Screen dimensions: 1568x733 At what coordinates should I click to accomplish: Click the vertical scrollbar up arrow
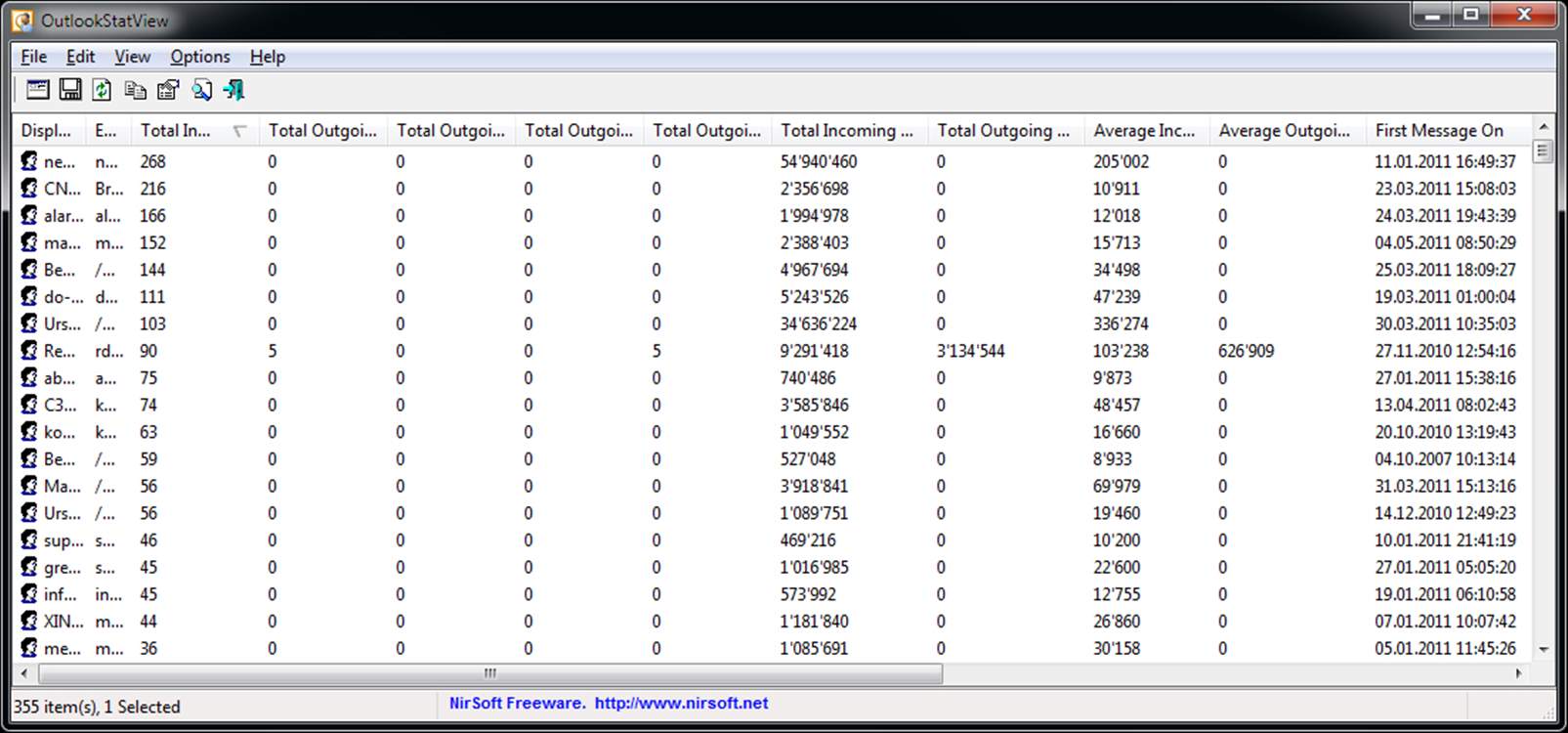[x=1544, y=127]
